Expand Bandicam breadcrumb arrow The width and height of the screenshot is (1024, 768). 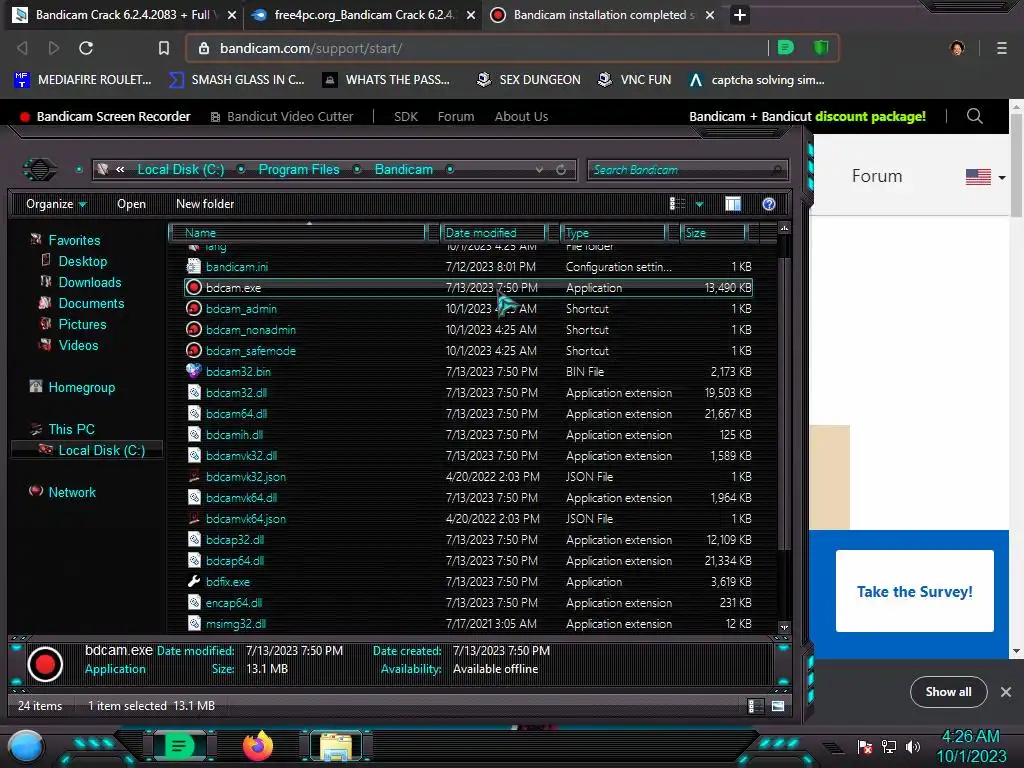tap(450, 170)
